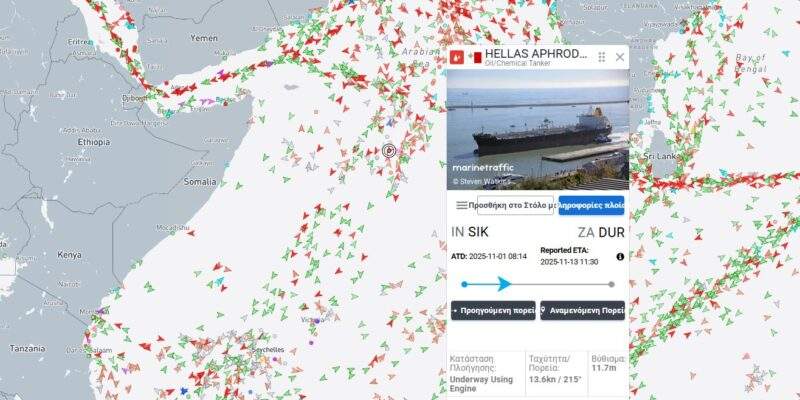Click the ETA info icon
The height and width of the screenshot is (400, 800).
tap(620, 257)
